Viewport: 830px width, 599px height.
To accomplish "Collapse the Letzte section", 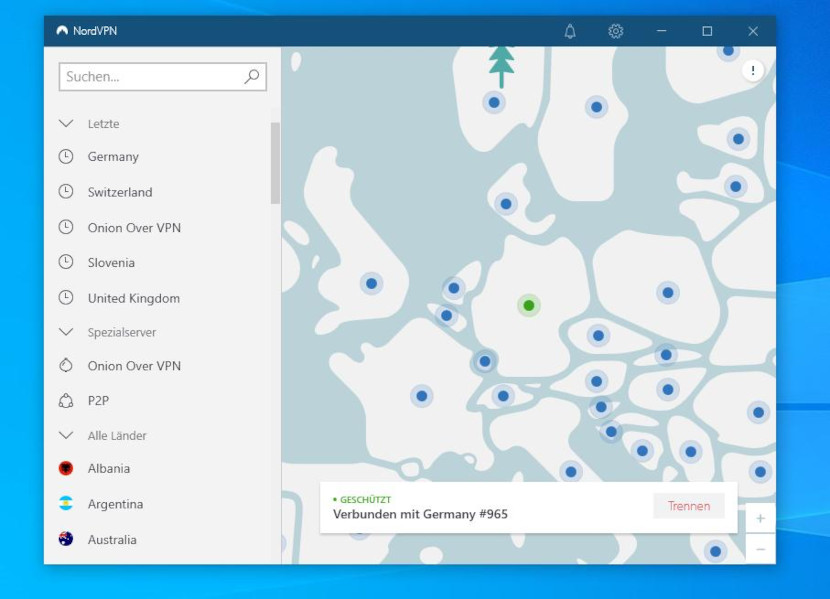I will (x=67, y=124).
